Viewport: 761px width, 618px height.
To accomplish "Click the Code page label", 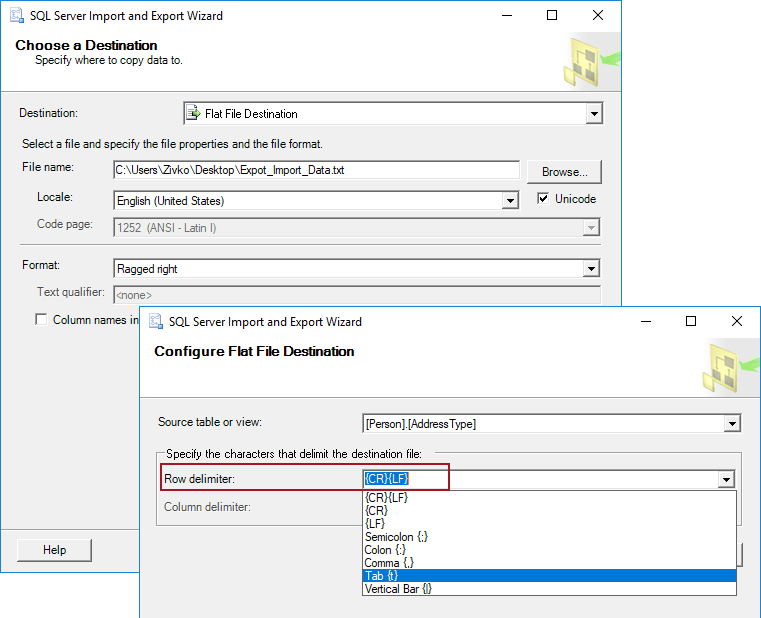I will [x=65, y=224].
